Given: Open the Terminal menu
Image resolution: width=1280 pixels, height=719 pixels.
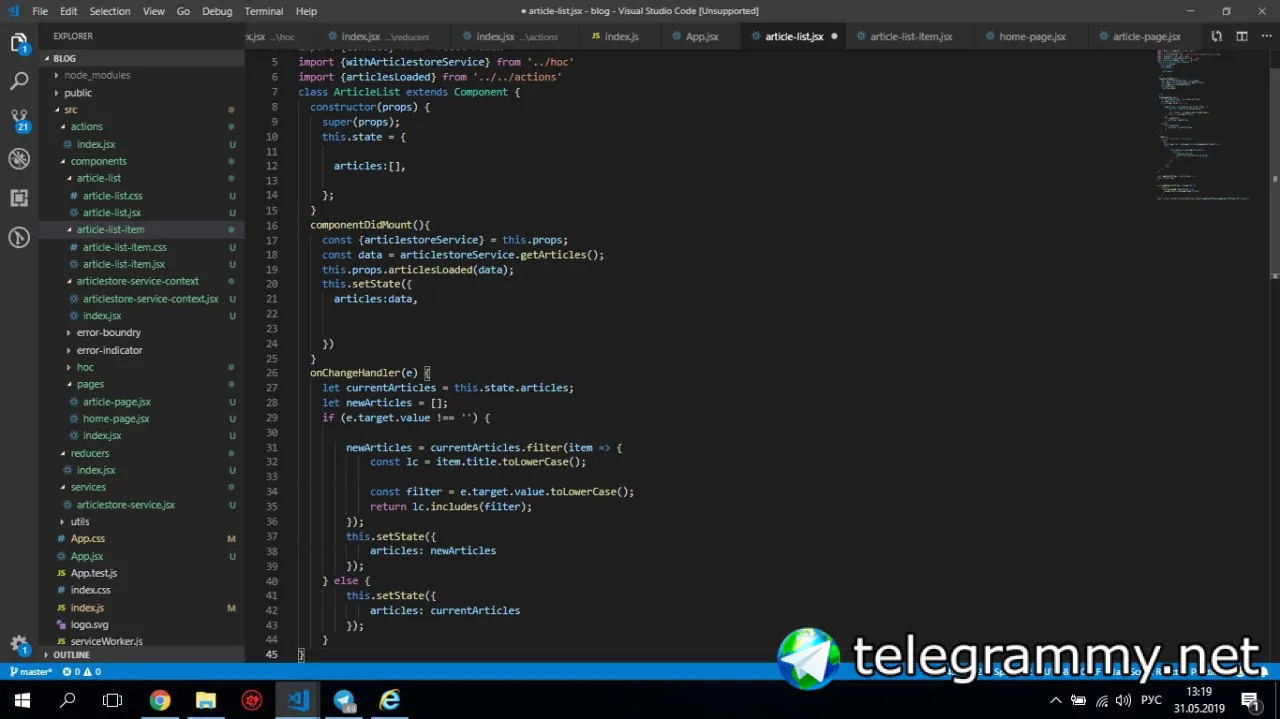Looking at the screenshot, I should coord(264,11).
